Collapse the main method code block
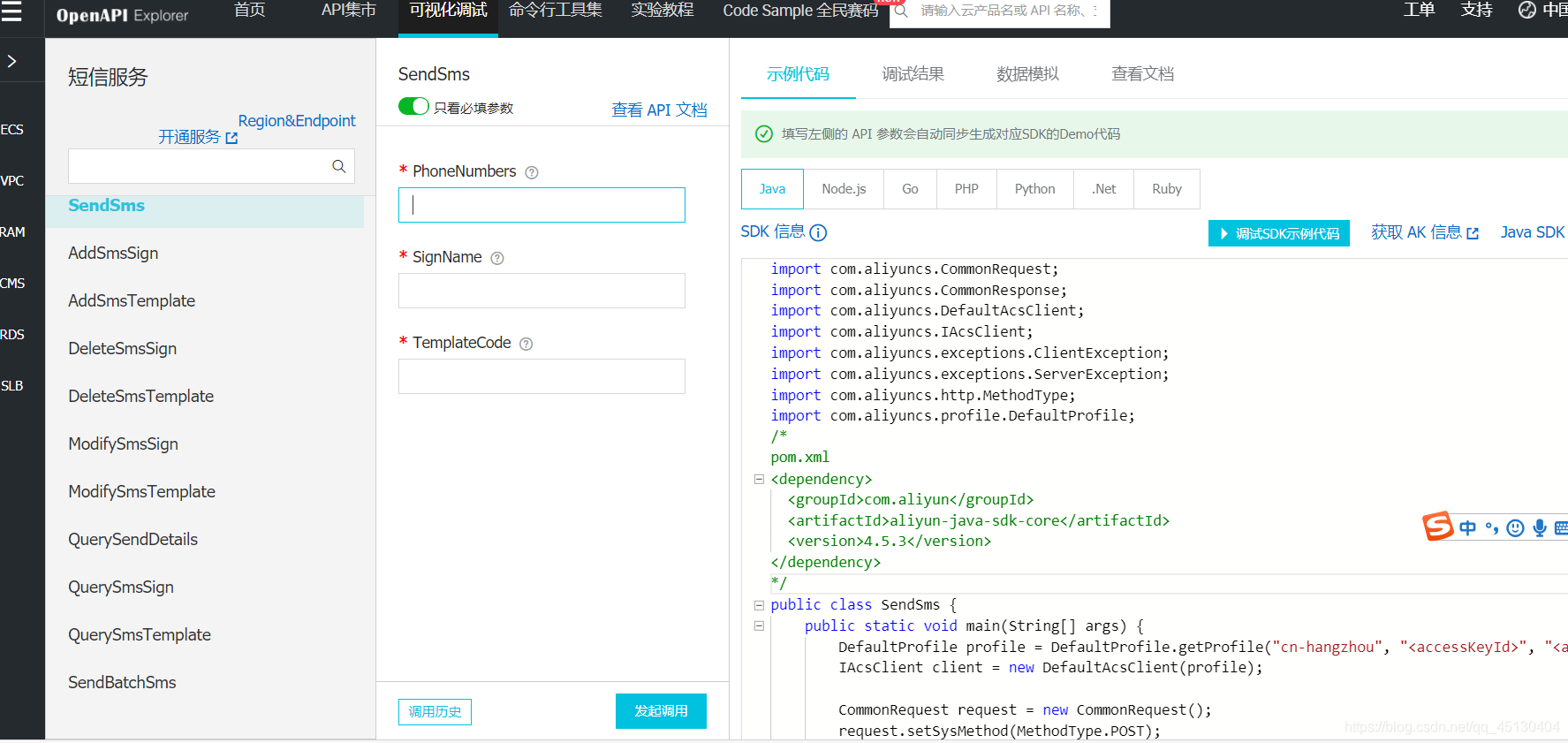Screen dimensions: 1568x743 [x=759, y=625]
